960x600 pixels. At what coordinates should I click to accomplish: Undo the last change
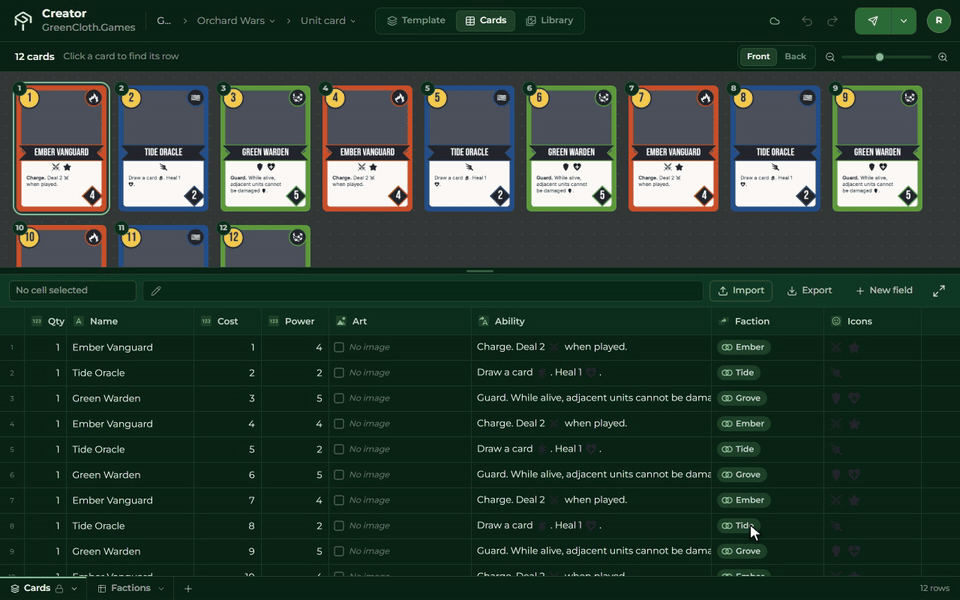[x=807, y=21]
